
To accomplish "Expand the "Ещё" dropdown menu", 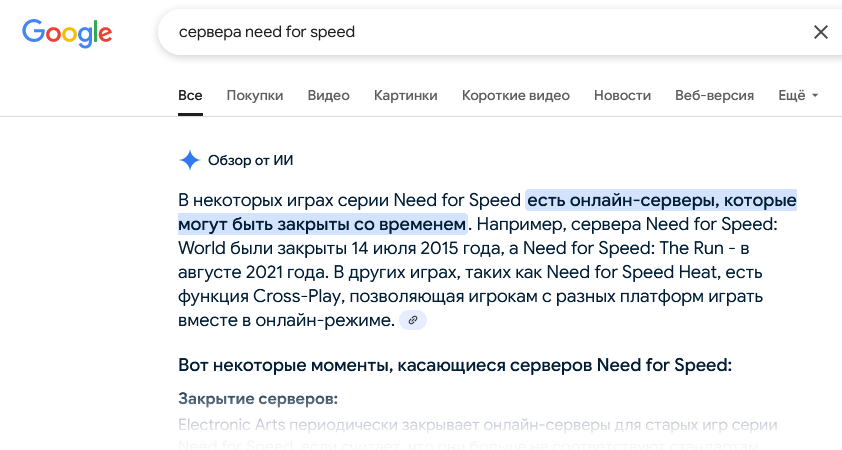I will tap(798, 96).
